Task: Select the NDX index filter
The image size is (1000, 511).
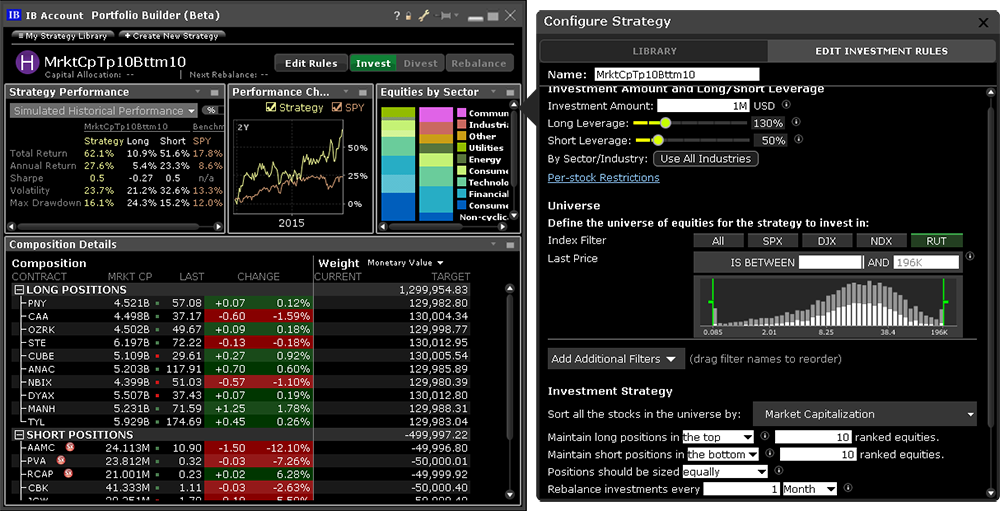Action: 881,241
